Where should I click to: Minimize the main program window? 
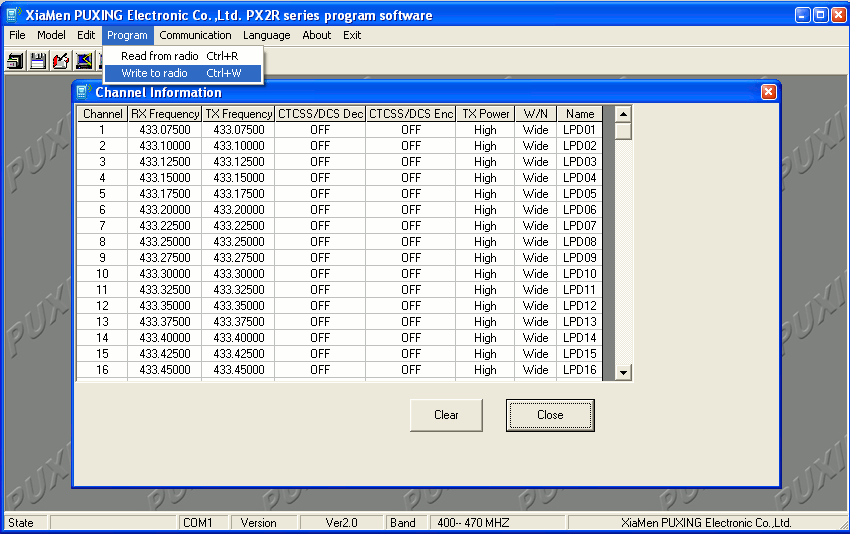[803, 15]
